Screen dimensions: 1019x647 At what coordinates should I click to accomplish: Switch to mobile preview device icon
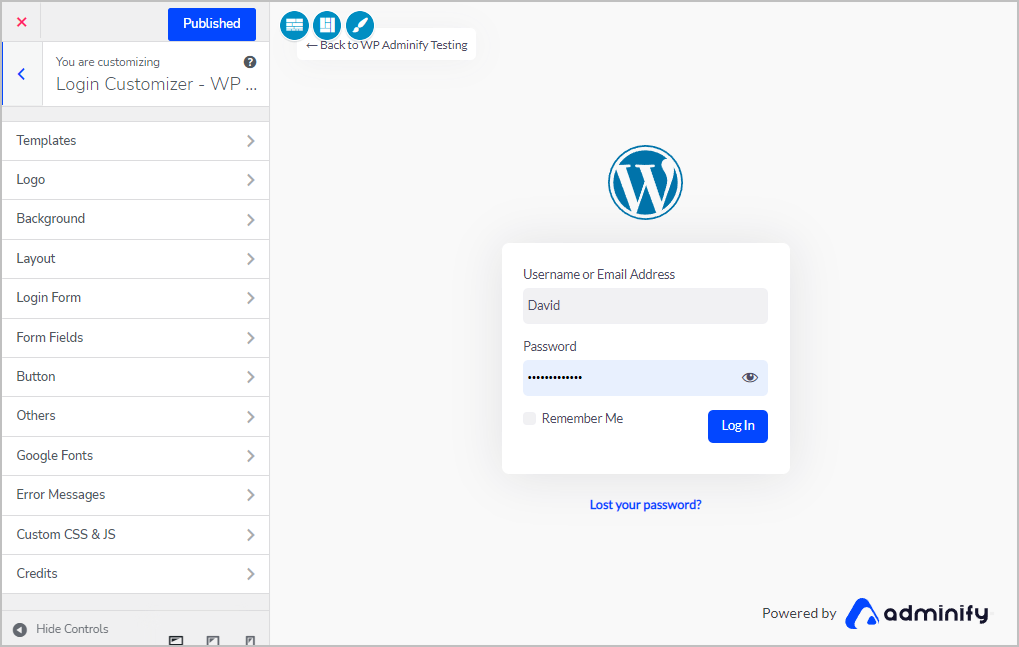[250, 640]
